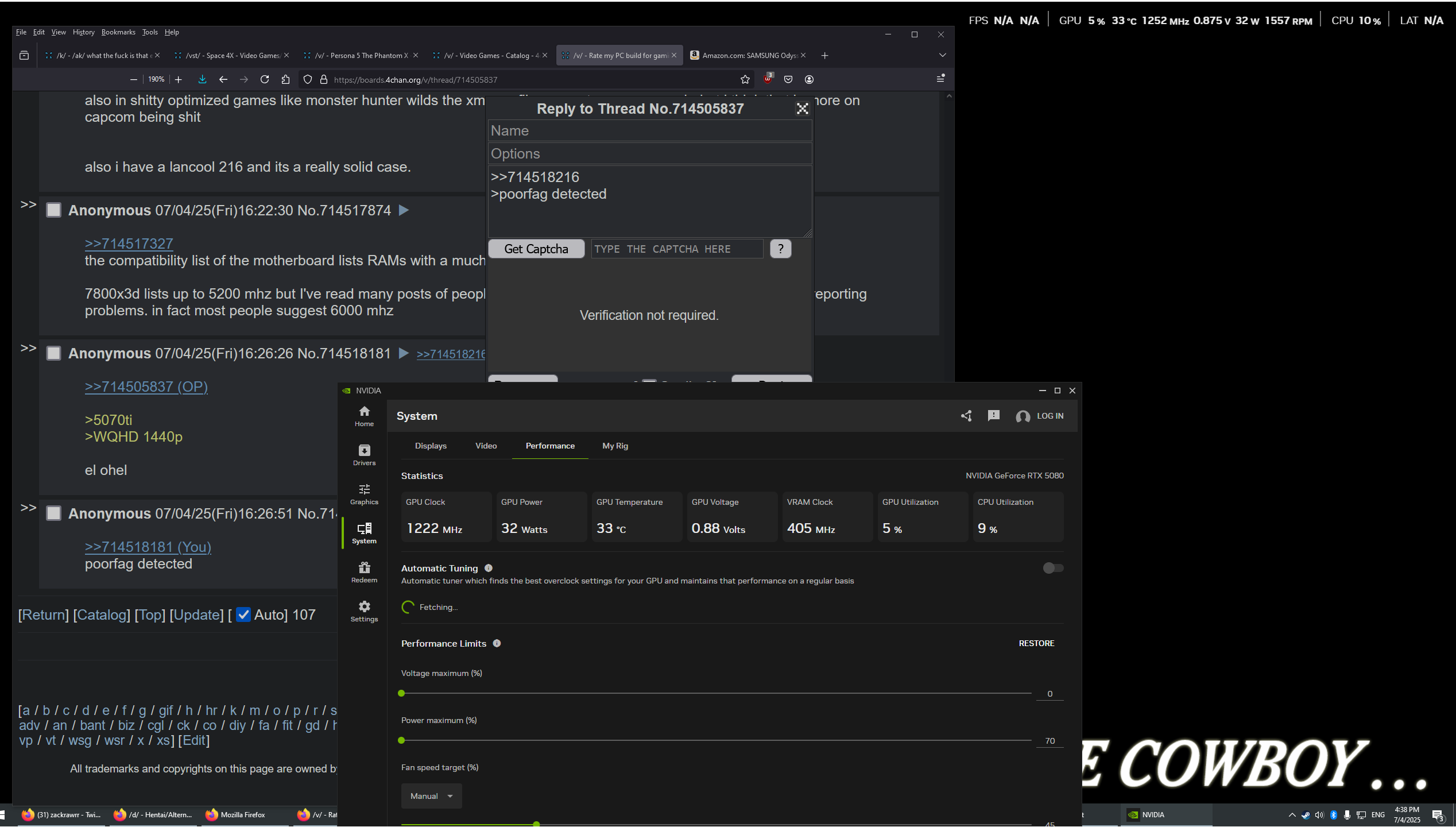
Task: Click the NVIDIA share icon
Action: [x=966, y=416]
